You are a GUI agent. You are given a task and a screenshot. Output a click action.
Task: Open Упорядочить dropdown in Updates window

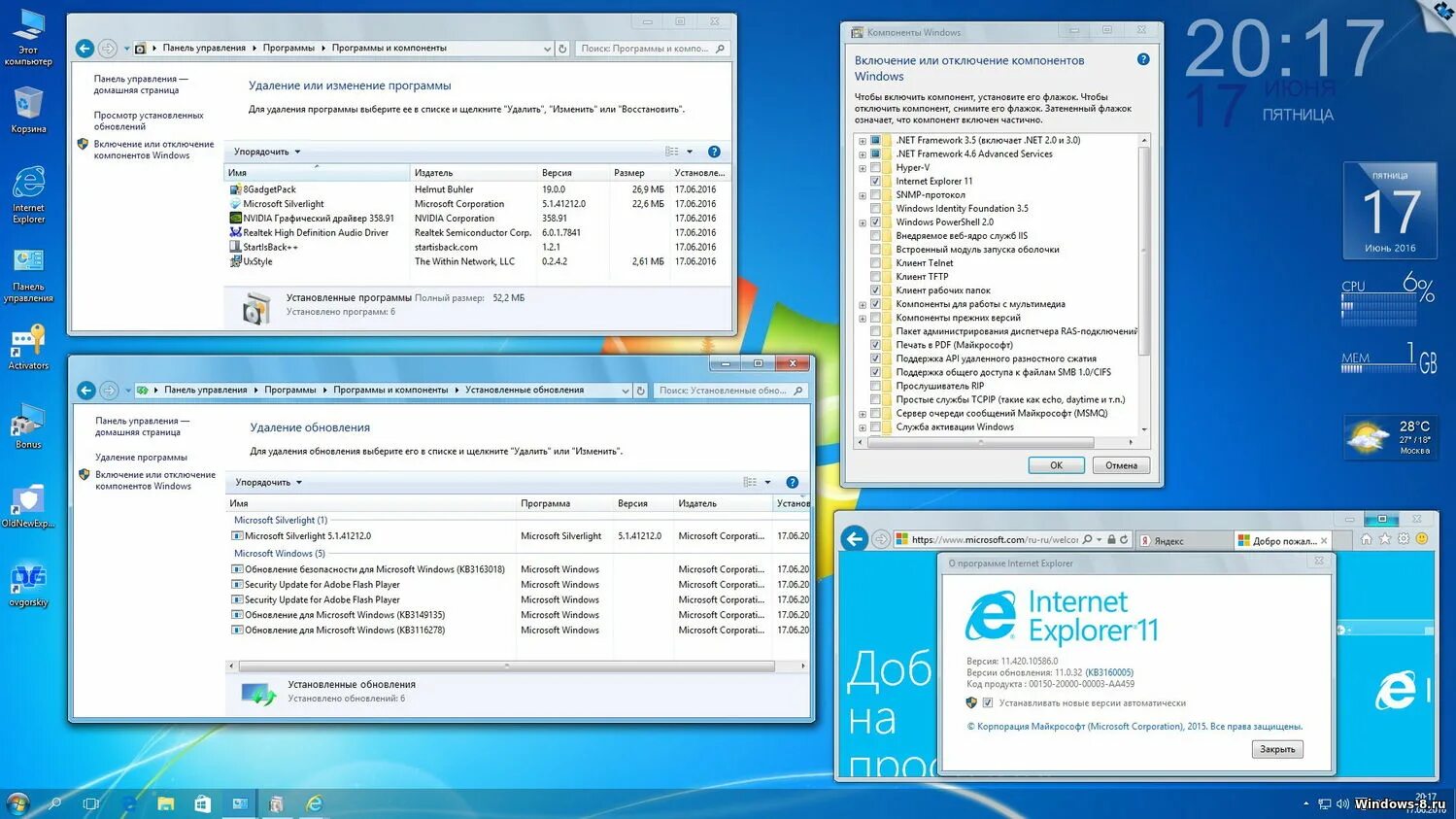[269, 482]
